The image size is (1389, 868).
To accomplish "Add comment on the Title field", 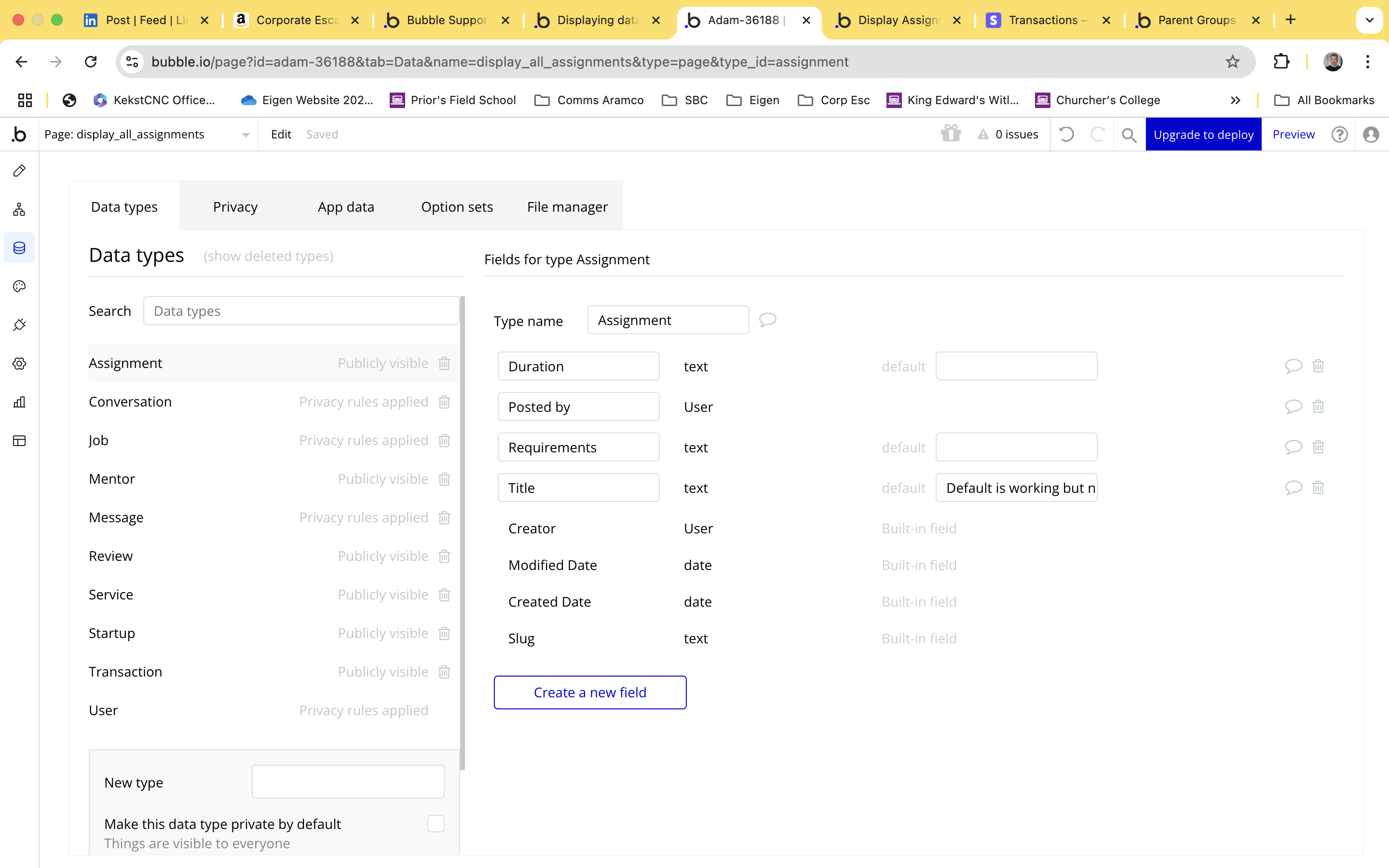I will 1293,488.
